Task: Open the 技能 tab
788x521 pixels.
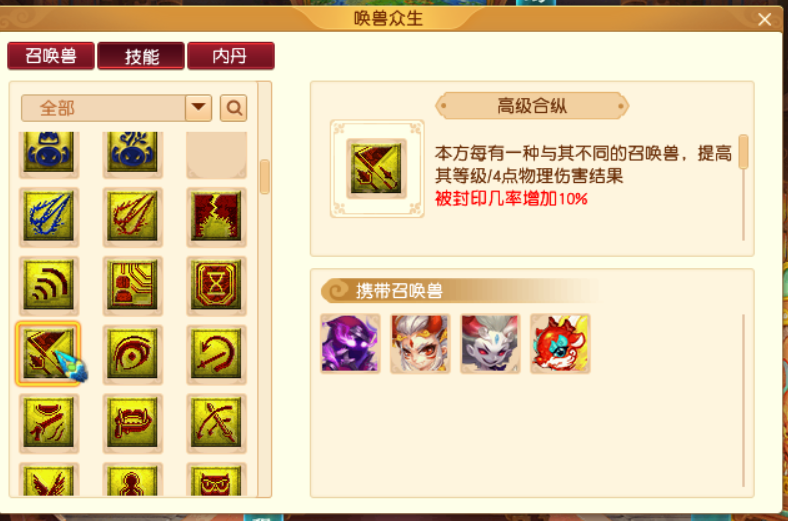Action: (141, 55)
